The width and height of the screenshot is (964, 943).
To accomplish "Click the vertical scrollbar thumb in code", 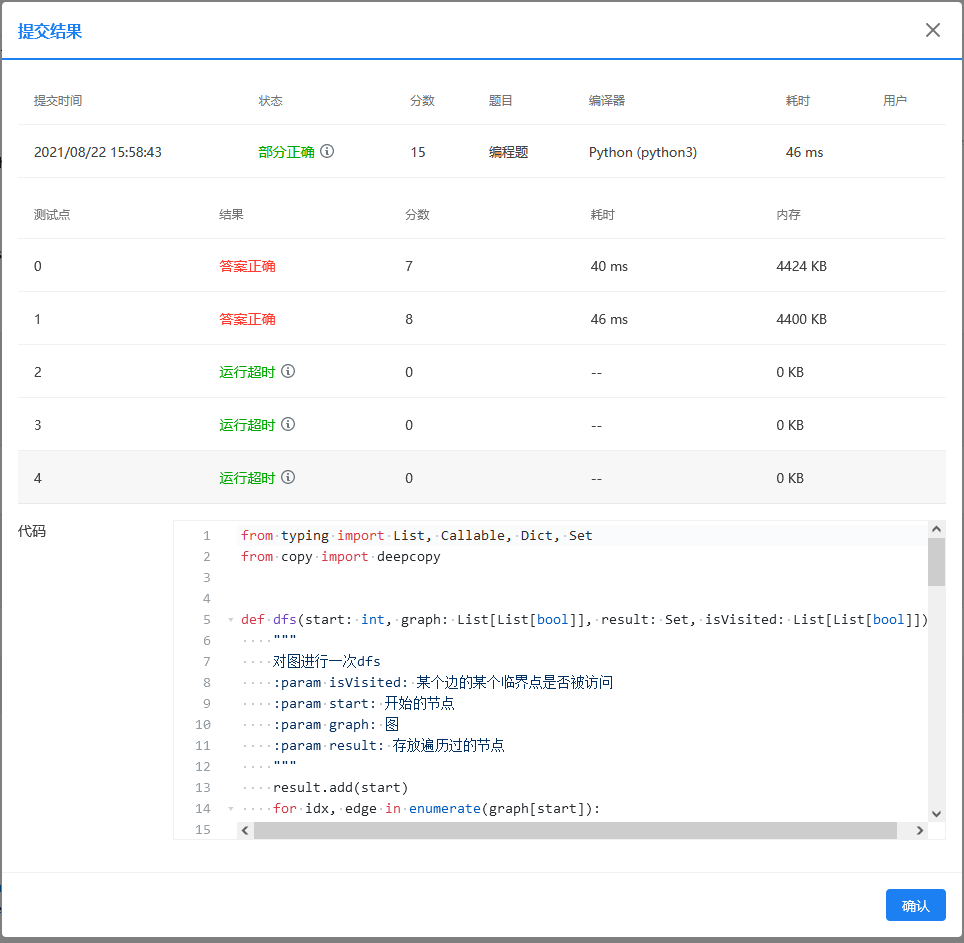I will click(x=936, y=562).
